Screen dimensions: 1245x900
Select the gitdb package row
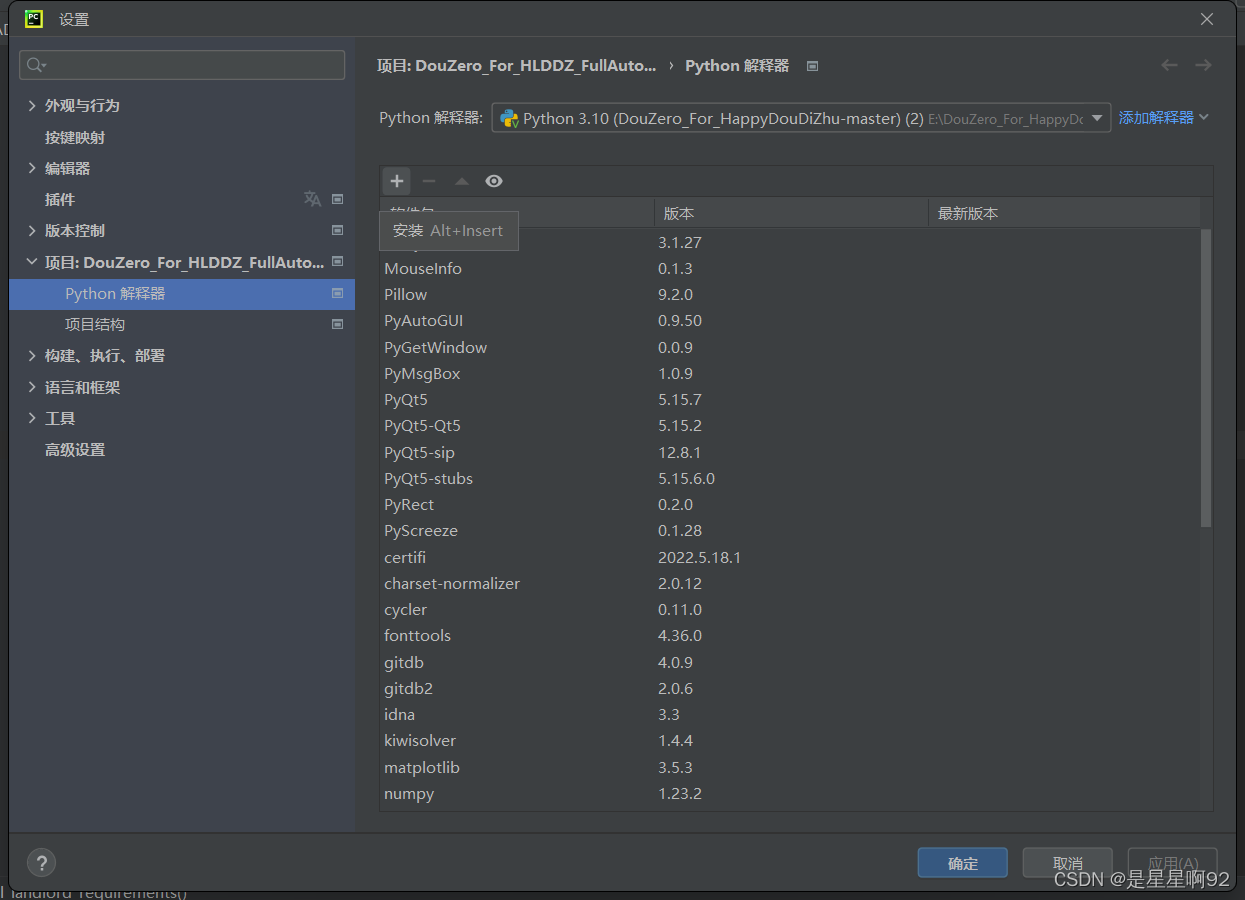tap(790, 662)
